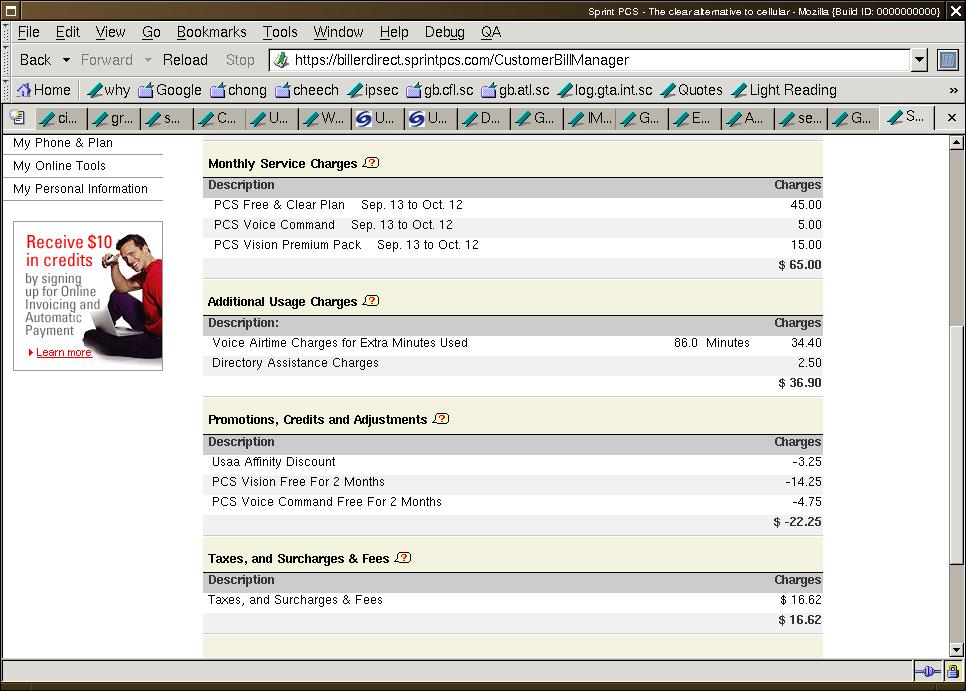Open the Google bookmark folder
Image resolution: width=966 pixels, height=691 pixels.
point(170,91)
